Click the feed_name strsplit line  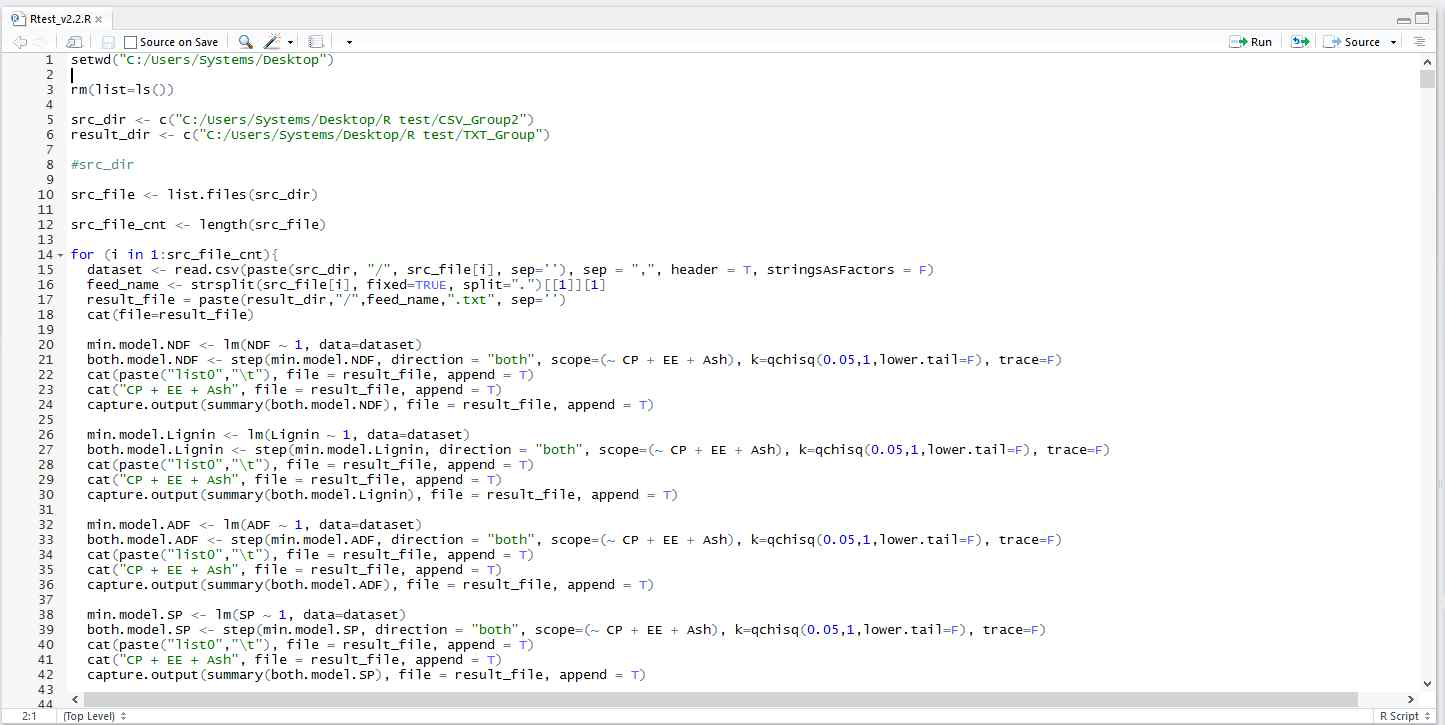pyautogui.click(x=346, y=285)
